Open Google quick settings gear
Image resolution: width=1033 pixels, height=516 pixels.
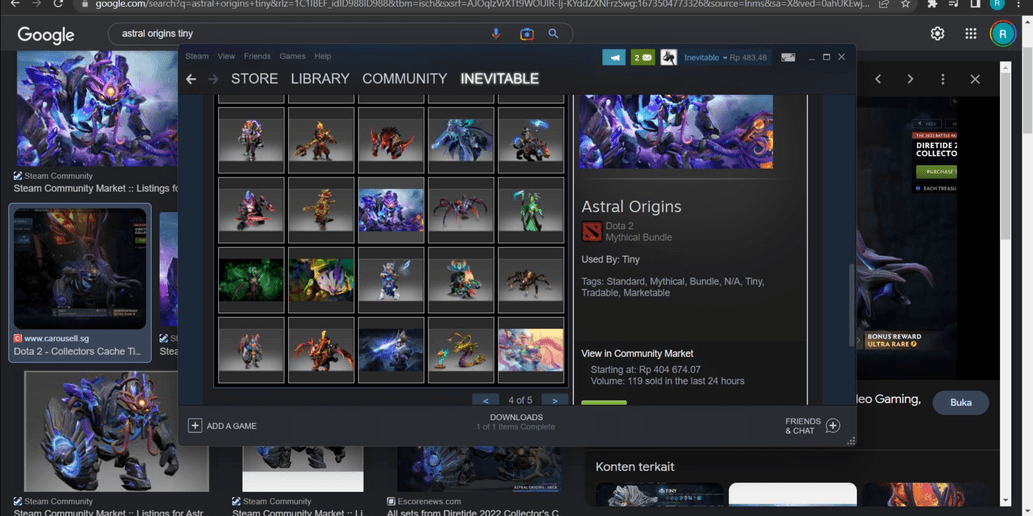click(x=937, y=34)
